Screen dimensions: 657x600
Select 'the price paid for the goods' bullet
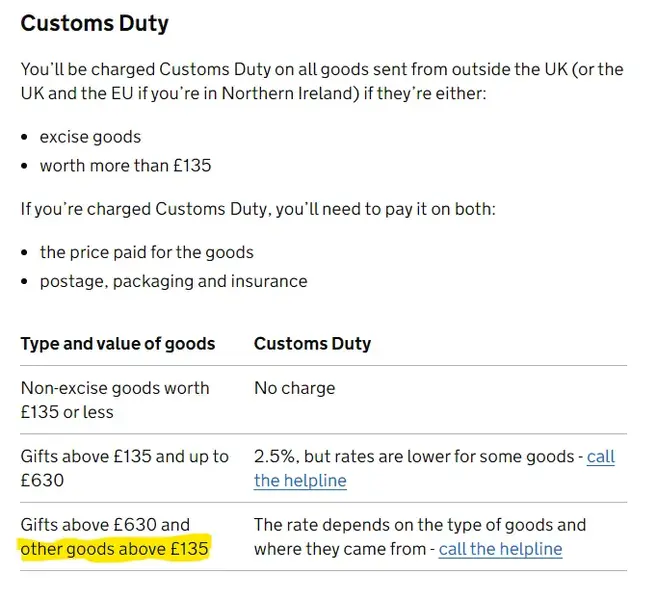point(147,252)
